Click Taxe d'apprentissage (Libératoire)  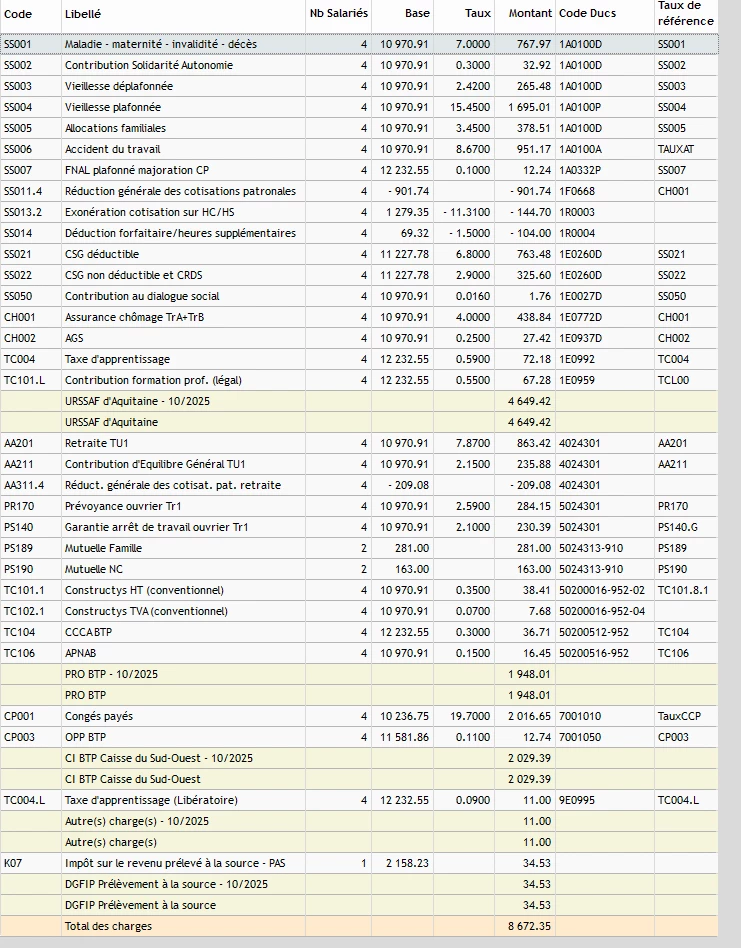point(151,800)
